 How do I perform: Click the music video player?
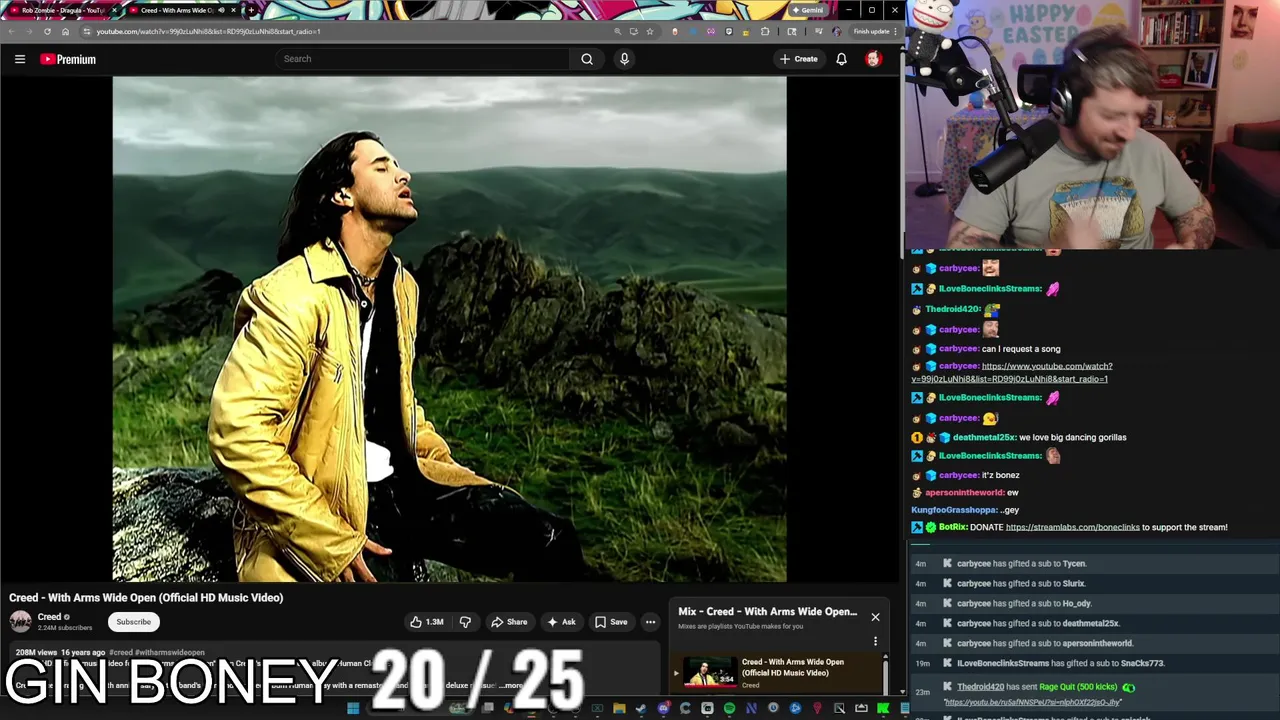[x=449, y=329]
